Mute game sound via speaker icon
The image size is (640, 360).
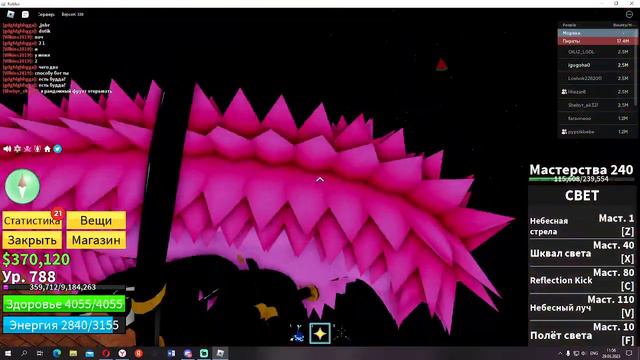pos(7,149)
